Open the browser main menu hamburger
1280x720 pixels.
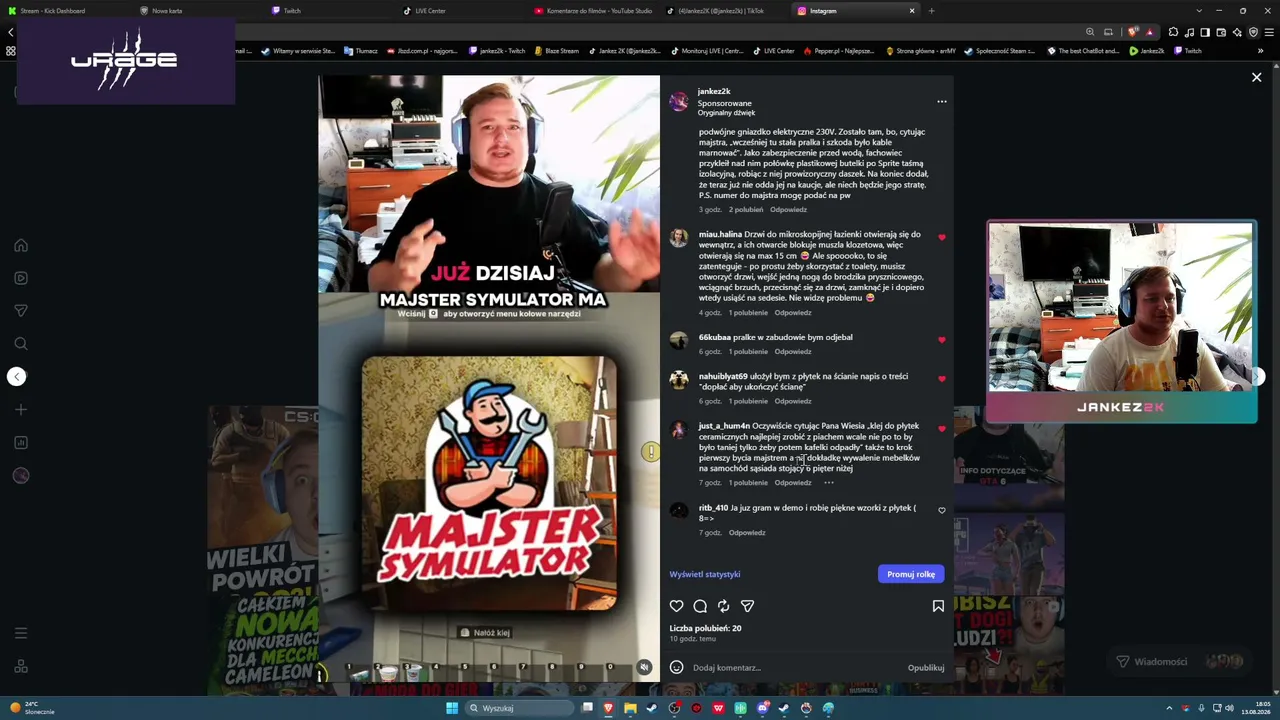(1267, 32)
